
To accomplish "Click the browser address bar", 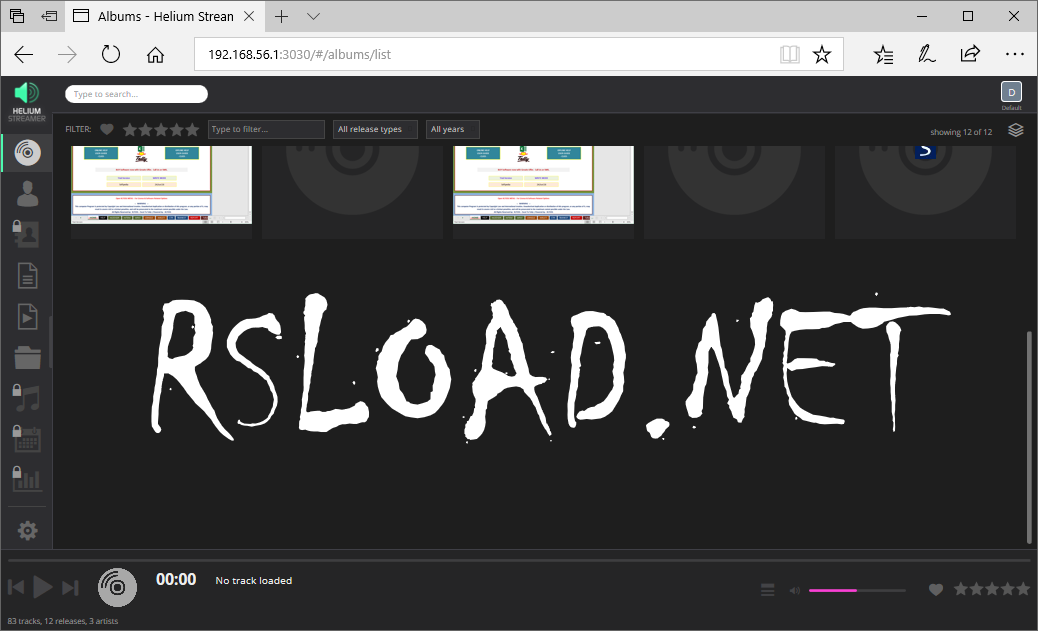I will [x=490, y=54].
